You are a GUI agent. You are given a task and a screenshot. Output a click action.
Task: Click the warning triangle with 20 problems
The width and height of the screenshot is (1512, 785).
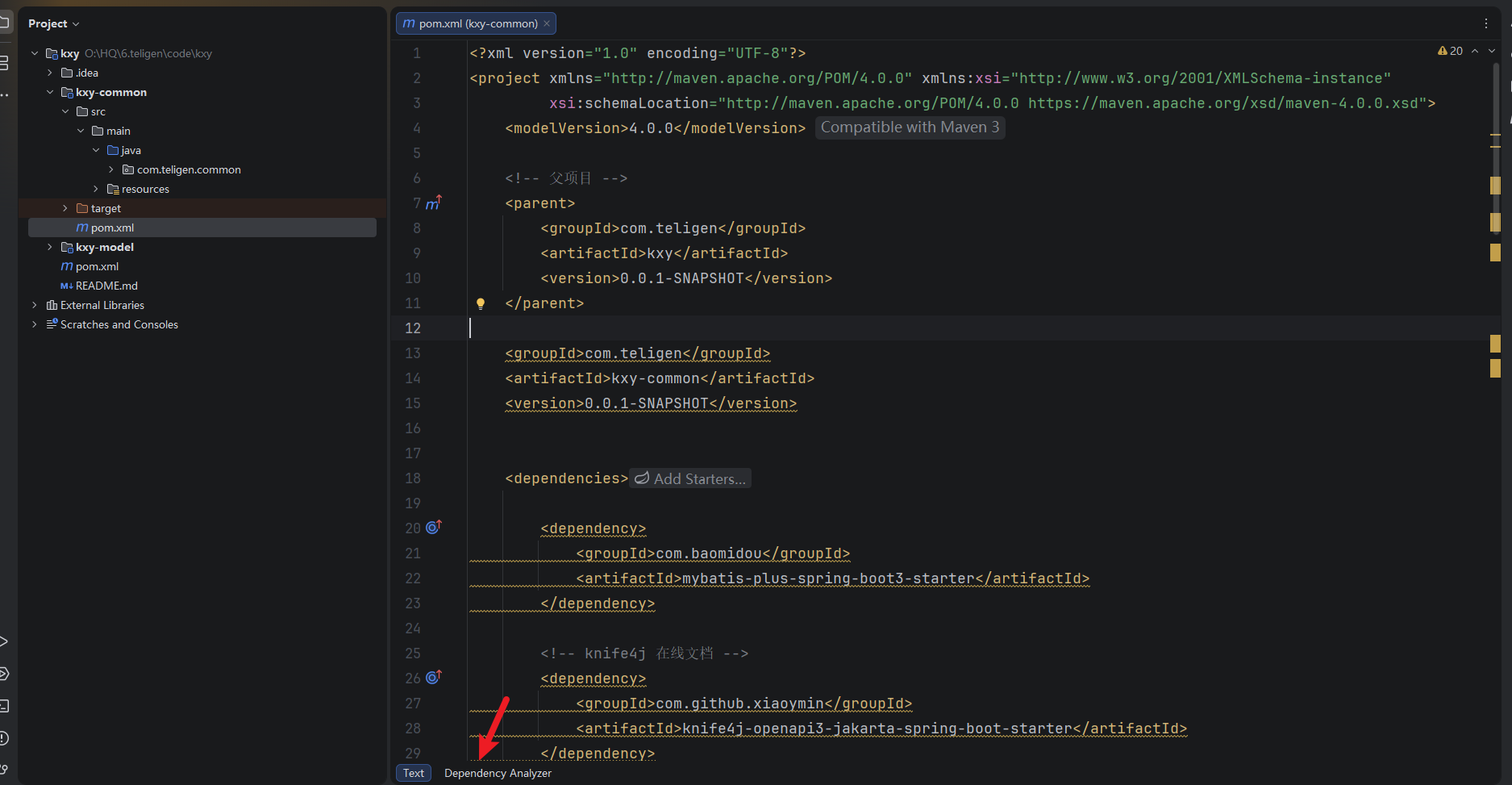(1450, 51)
